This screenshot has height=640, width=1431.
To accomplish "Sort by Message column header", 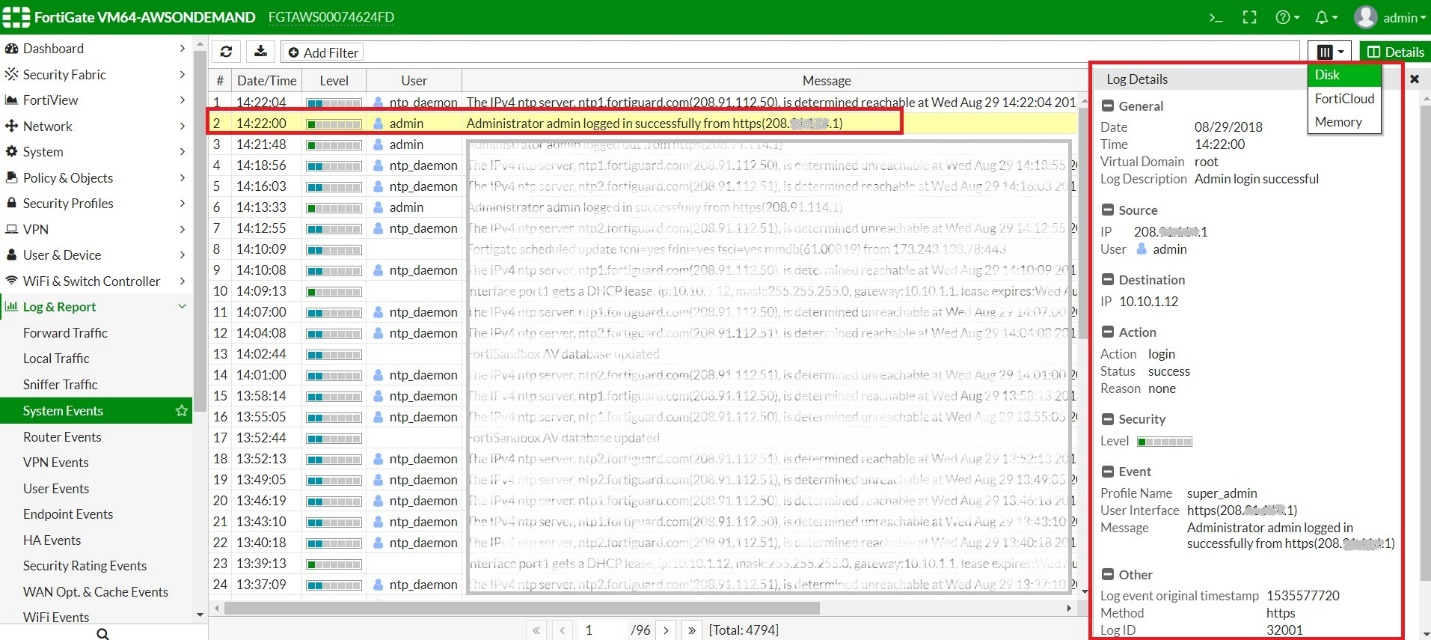I will (x=826, y=80).
